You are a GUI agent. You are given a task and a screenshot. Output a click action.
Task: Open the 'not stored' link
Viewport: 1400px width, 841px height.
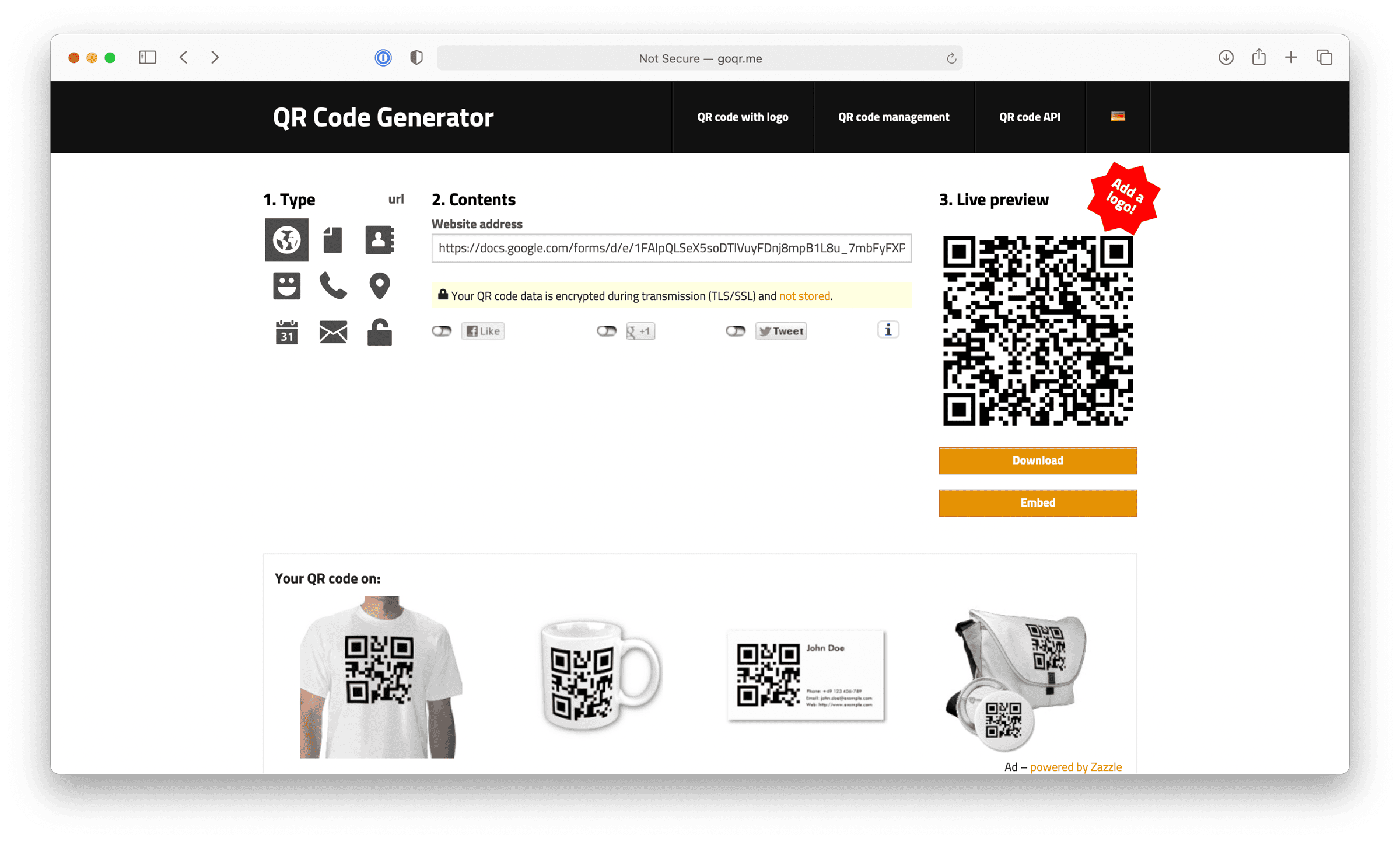tap(804, 296)
